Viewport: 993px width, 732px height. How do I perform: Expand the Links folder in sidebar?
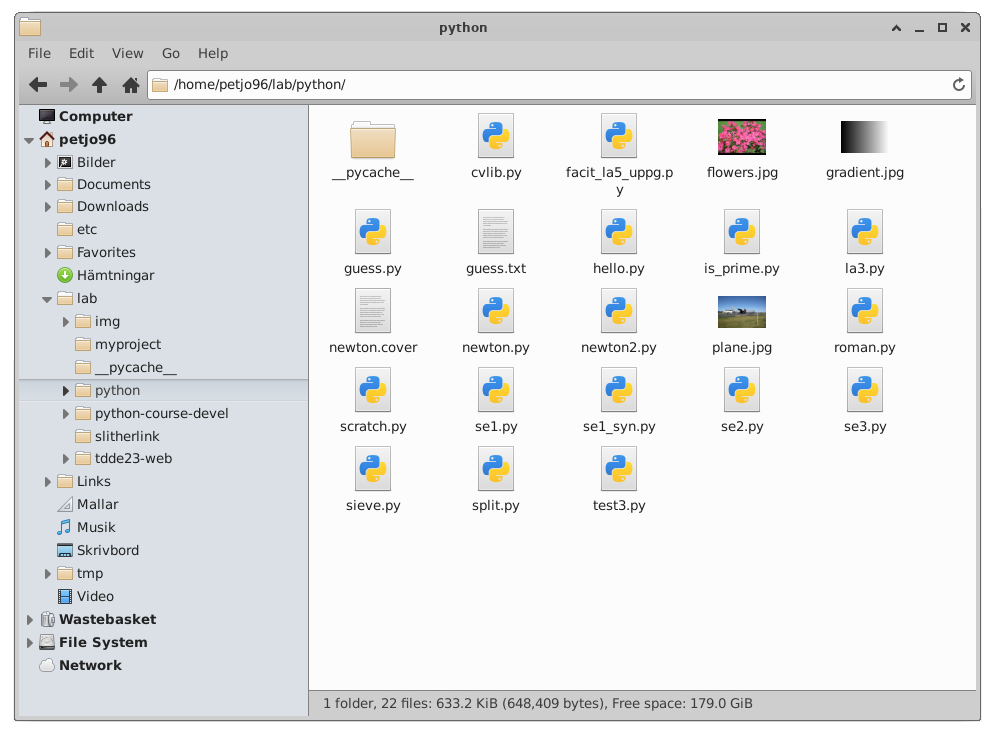tap(47, 482)
